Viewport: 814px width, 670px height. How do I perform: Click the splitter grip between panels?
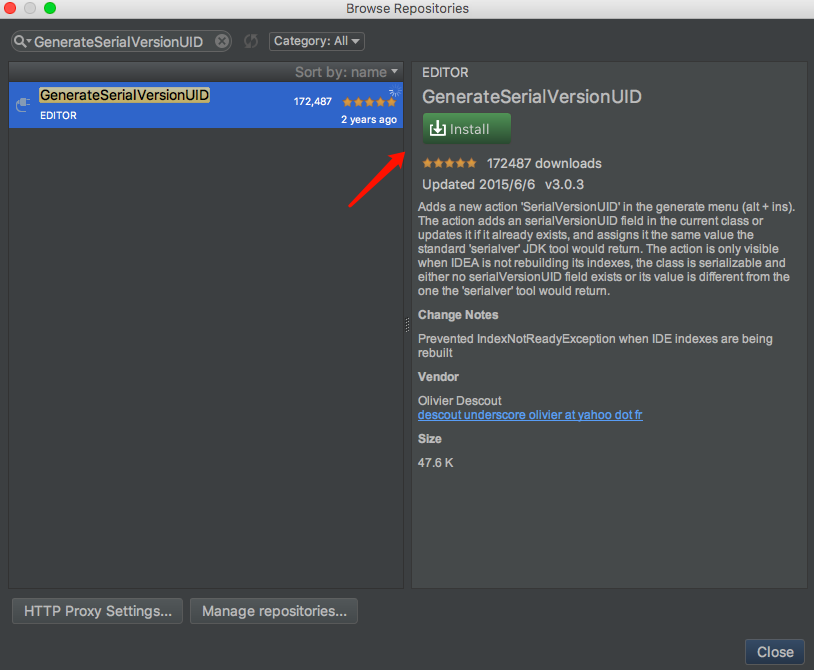[408, 325]
